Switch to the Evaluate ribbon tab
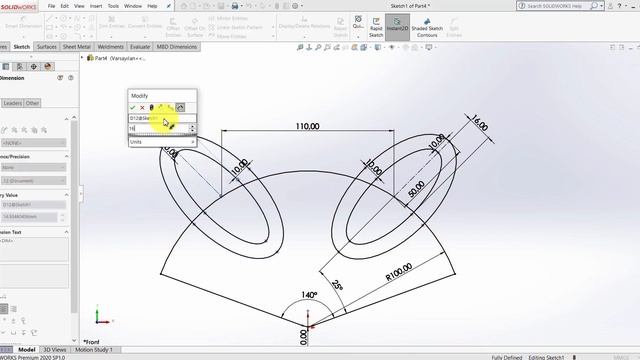The image size is (640, 360). click(140, 47)
